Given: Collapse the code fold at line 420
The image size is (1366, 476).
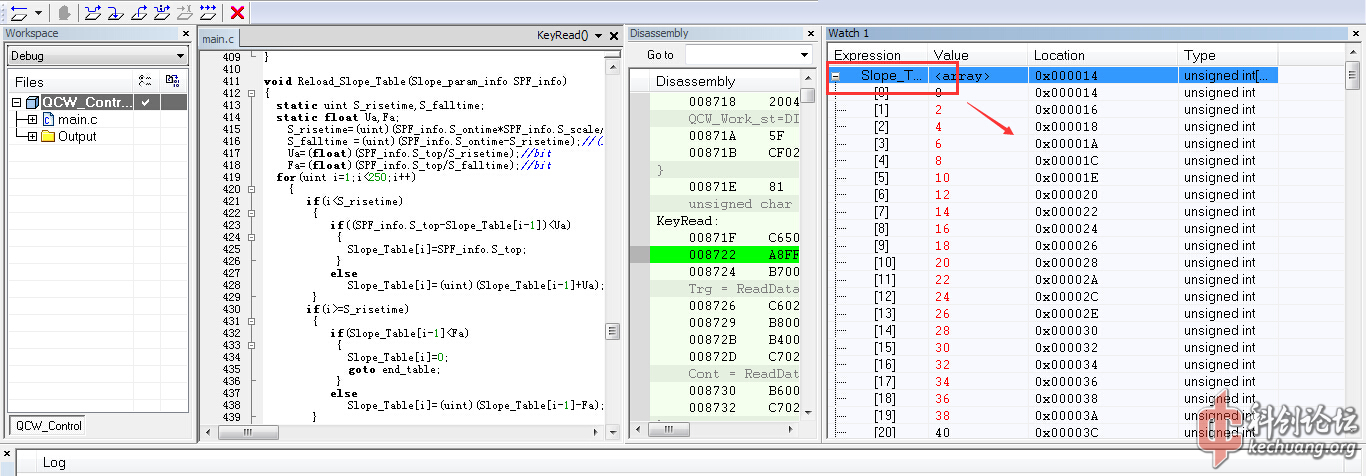Looking at the screenshot, I should (253, 189).
